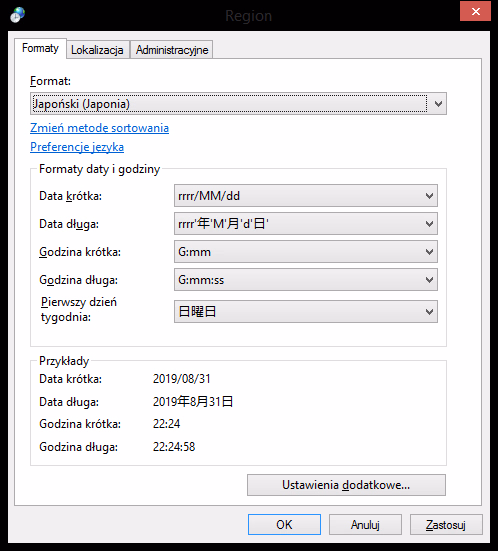The image size is (498, 551).
Task: Expand the Data długa format dropdown
Action: (x=306, y=223)
